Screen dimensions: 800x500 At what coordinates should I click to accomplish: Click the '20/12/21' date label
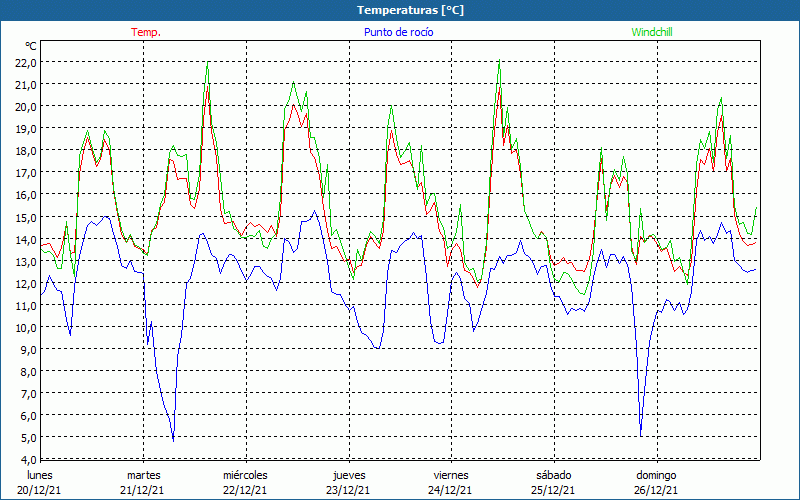click(x=39, y=490)
